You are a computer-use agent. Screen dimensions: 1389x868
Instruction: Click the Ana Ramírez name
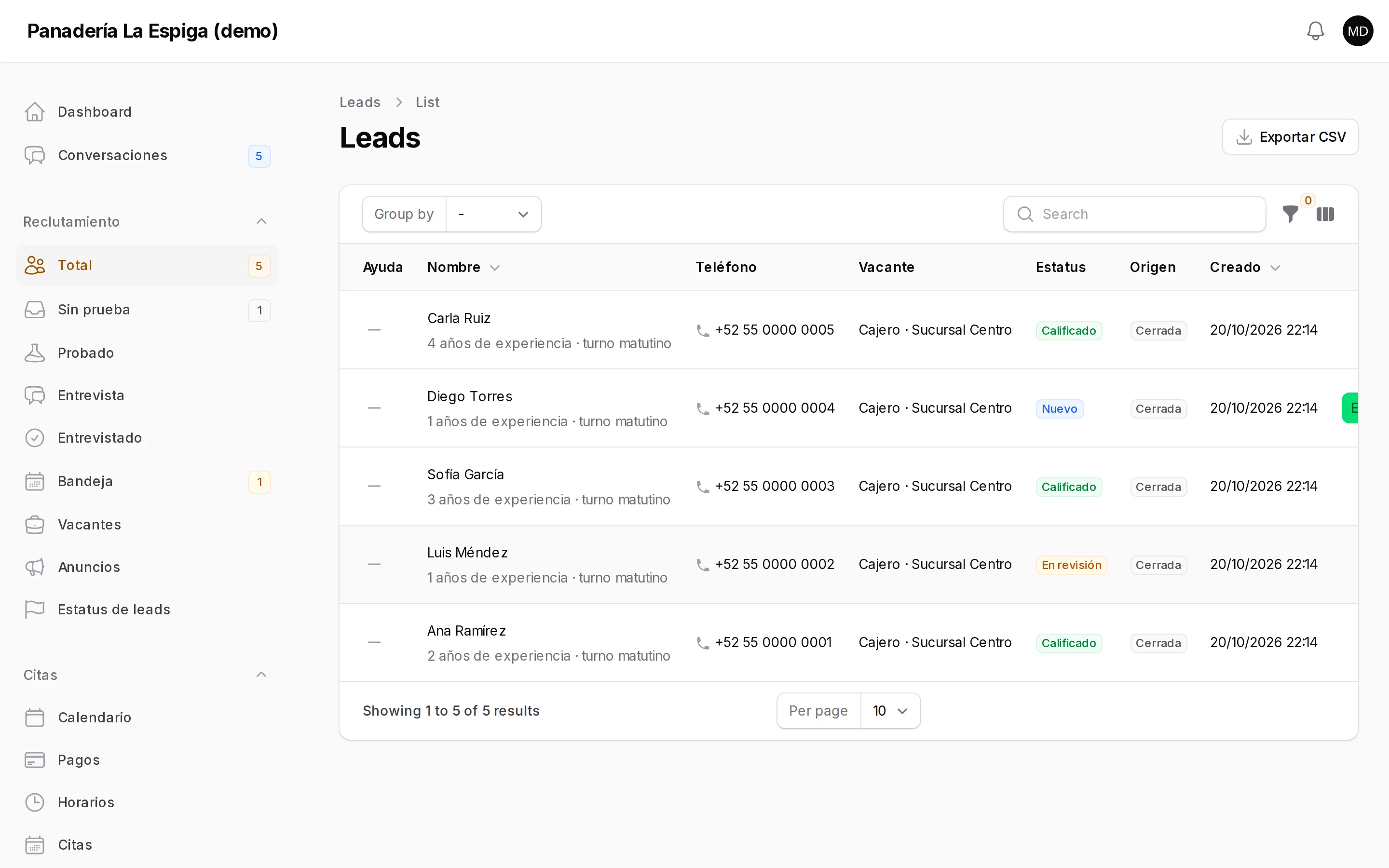[x=467, y=631]
